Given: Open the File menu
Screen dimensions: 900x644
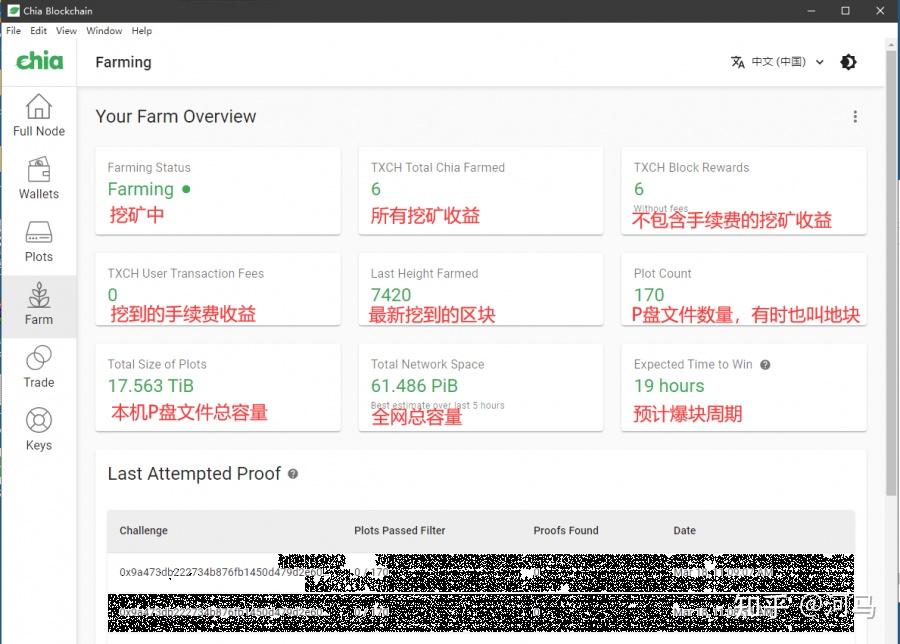Looking at the screenshot, I should [x=13, y=30].
